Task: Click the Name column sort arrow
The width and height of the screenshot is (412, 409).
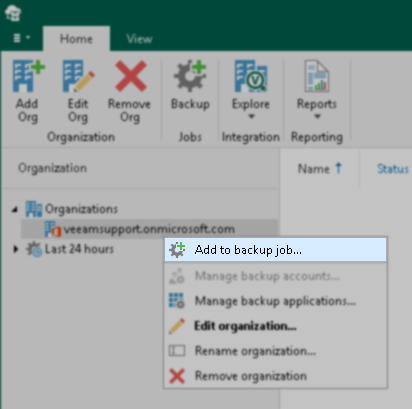Action: coord(338,168)
